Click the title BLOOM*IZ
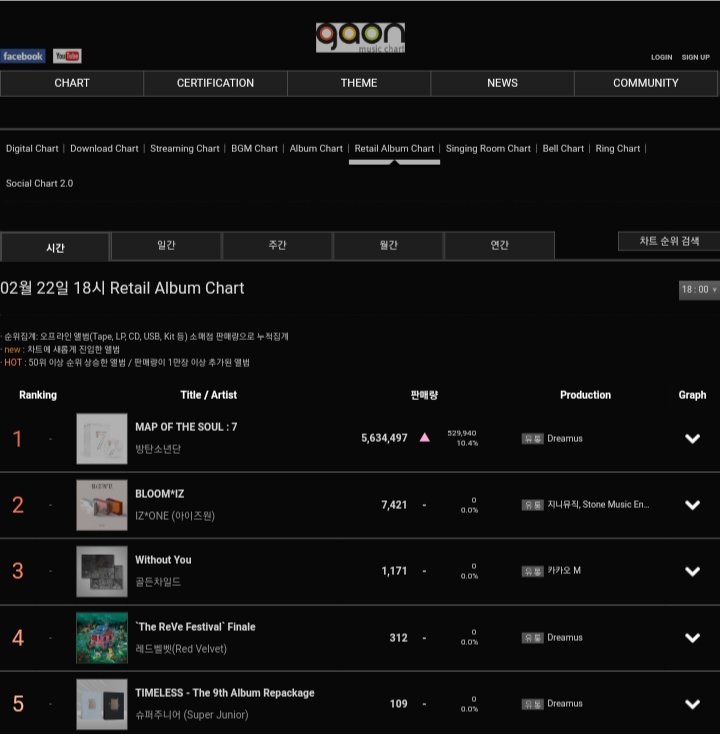This screenshot has width=720, height=734. point(160,494)
